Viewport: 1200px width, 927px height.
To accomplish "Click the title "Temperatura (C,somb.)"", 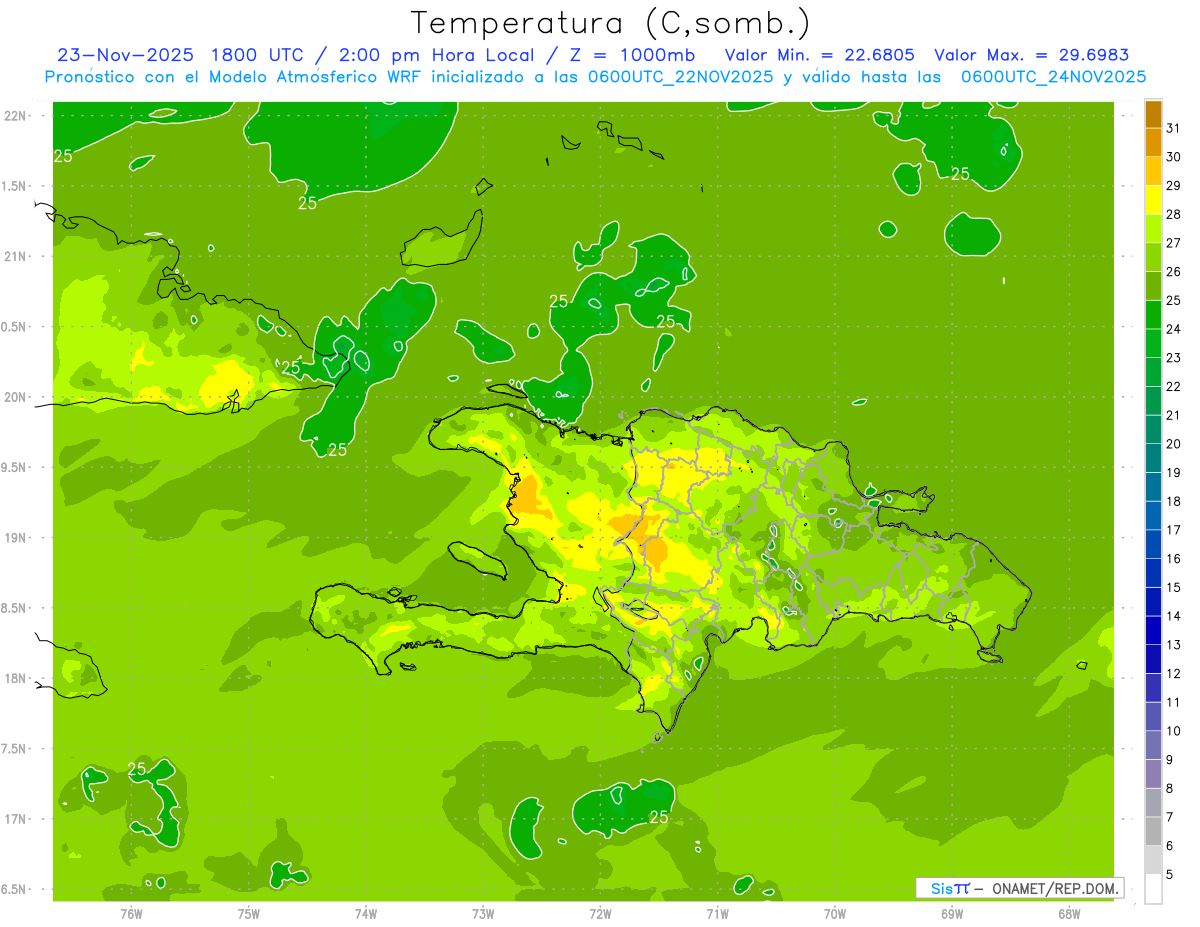I will (x=611, y=23).
